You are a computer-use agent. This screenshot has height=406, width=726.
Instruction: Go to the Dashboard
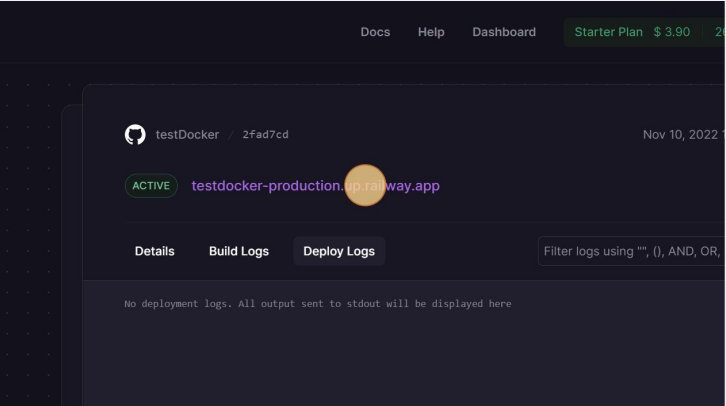(x=504, y=32)
